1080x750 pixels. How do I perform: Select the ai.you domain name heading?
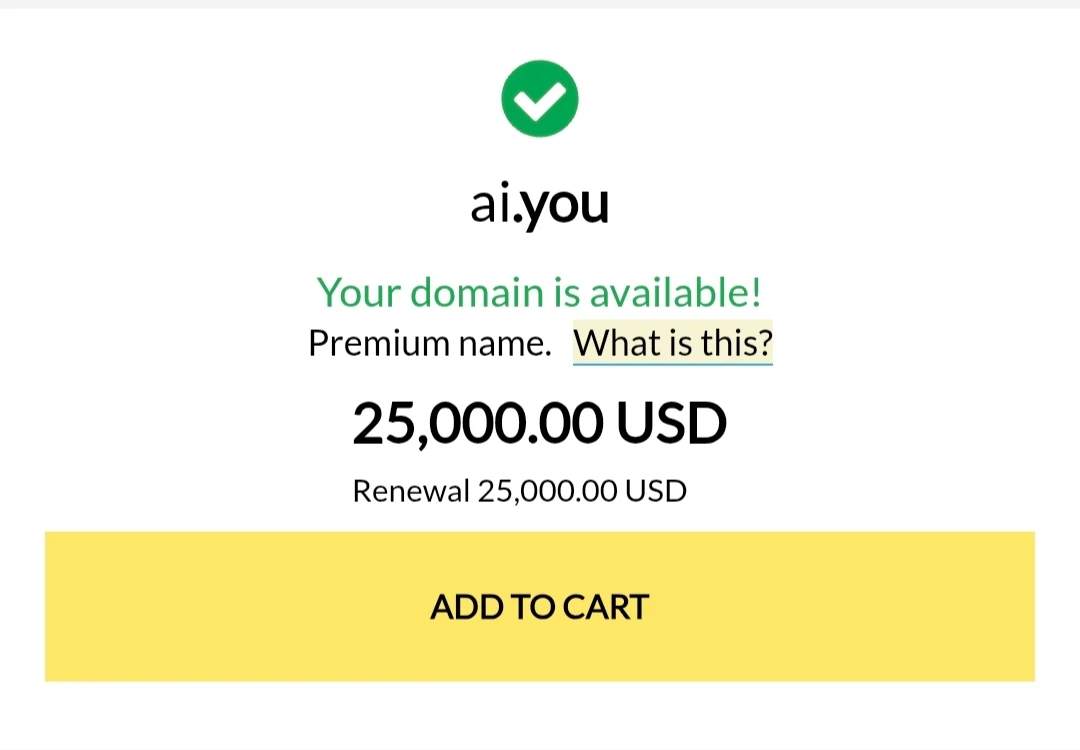(x=540, y=205)
